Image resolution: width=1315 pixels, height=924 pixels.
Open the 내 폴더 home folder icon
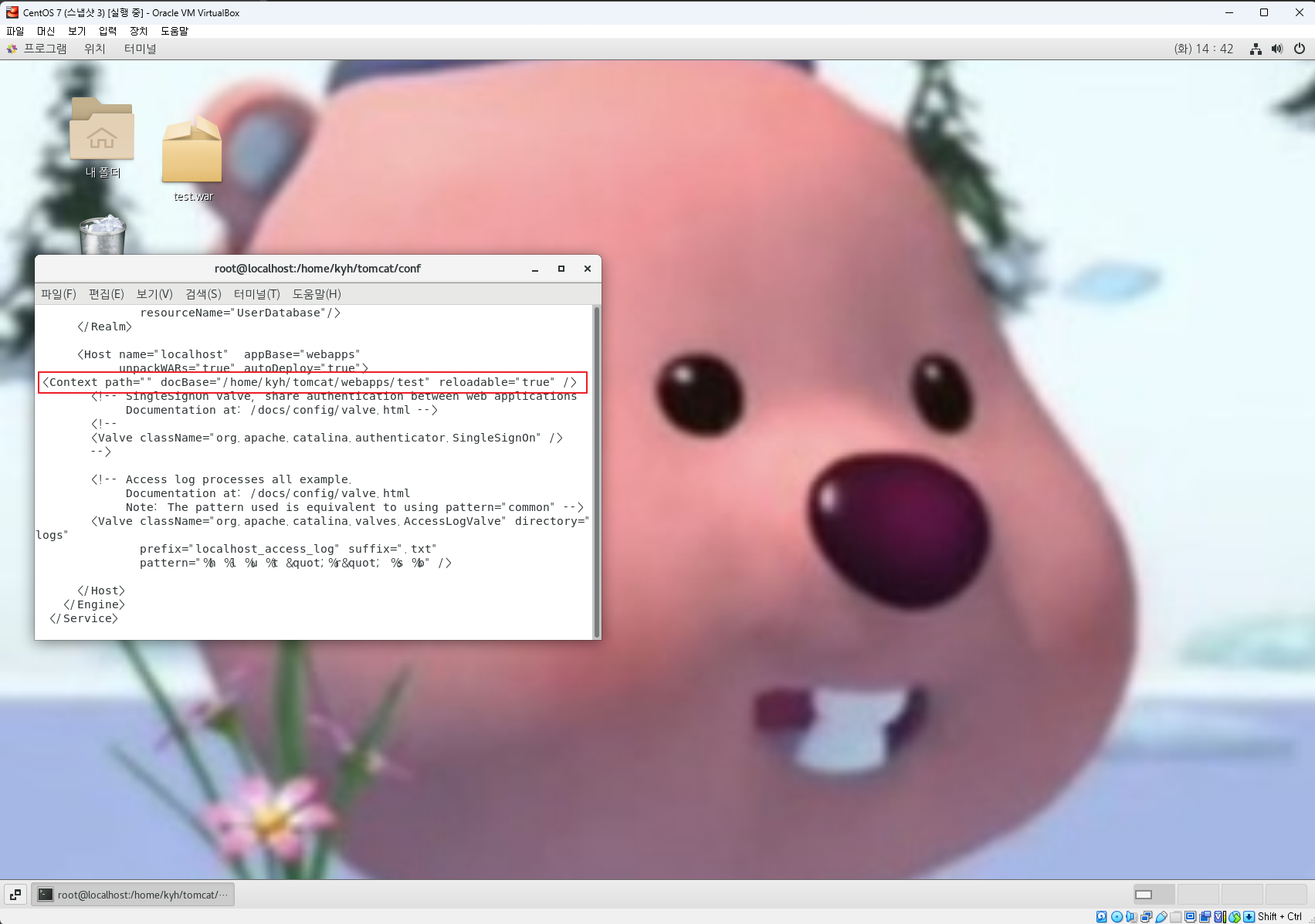(x=102, y=137)
